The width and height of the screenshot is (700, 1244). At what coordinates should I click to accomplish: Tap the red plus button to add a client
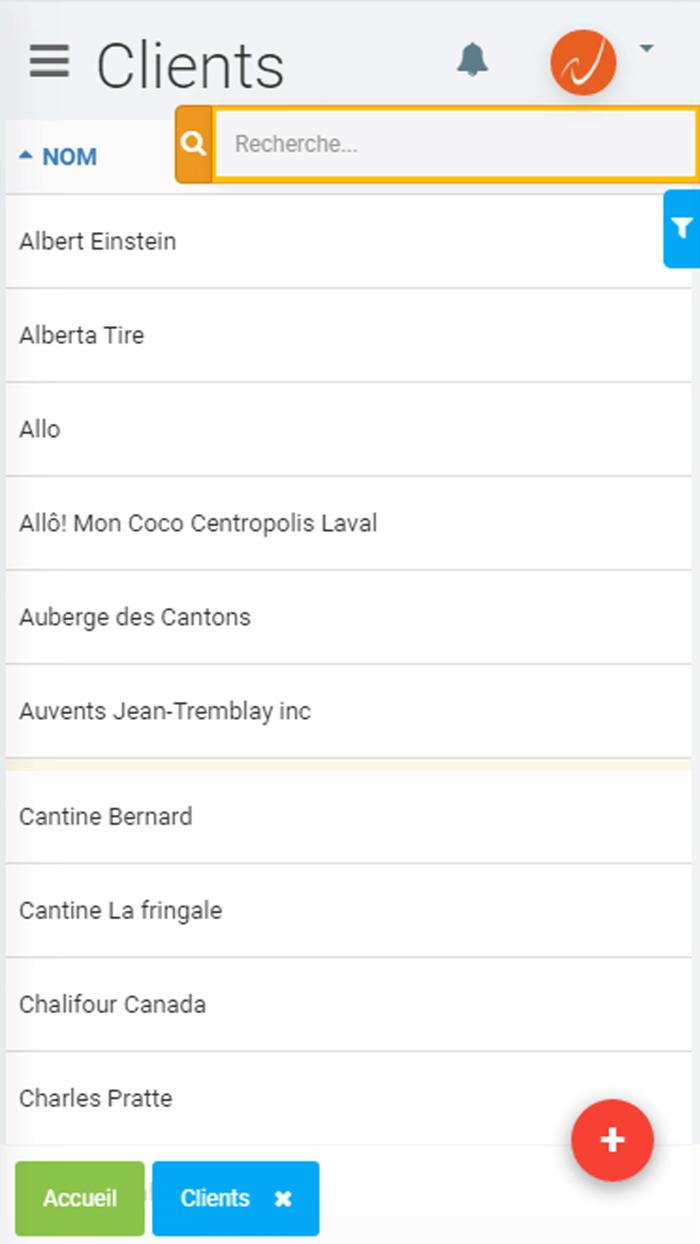pos(612,1140)
